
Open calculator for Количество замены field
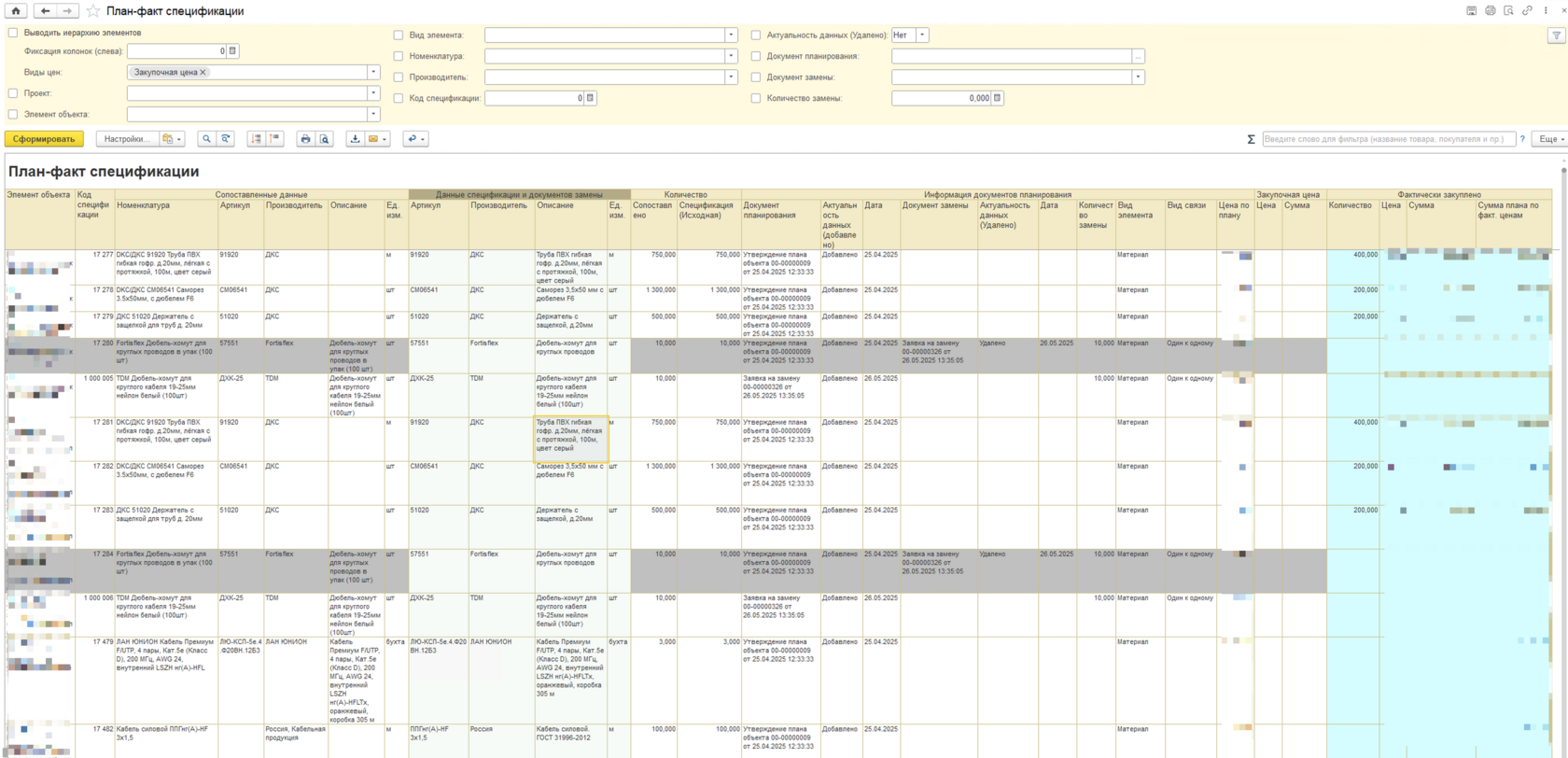pos(998,98)
